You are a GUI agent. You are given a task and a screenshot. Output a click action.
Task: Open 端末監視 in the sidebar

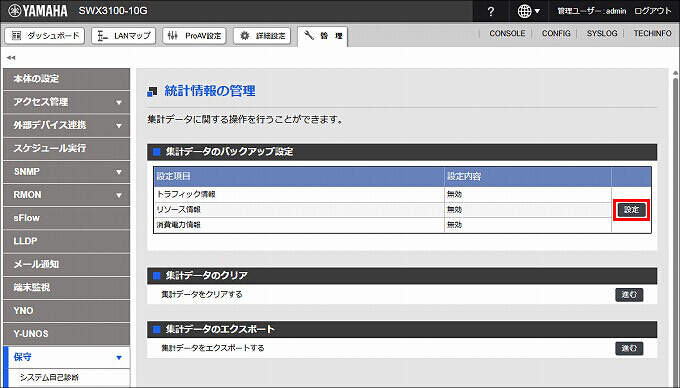point(66,288)
